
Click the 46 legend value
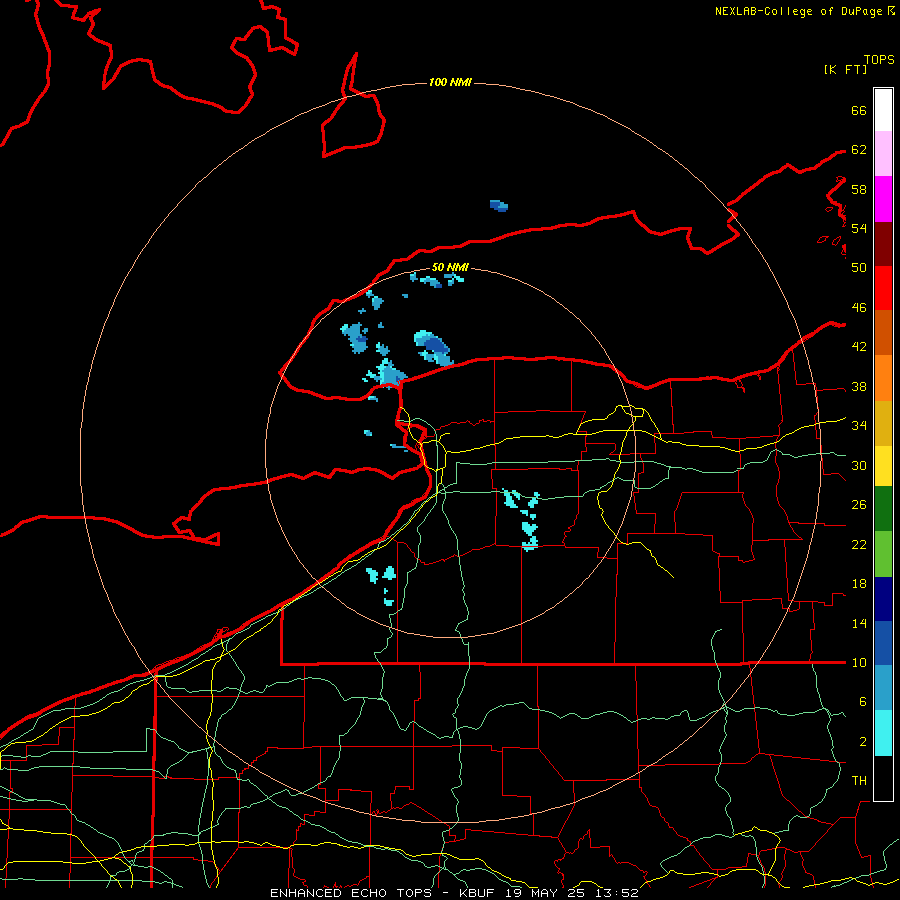click(x=859, y=308)
